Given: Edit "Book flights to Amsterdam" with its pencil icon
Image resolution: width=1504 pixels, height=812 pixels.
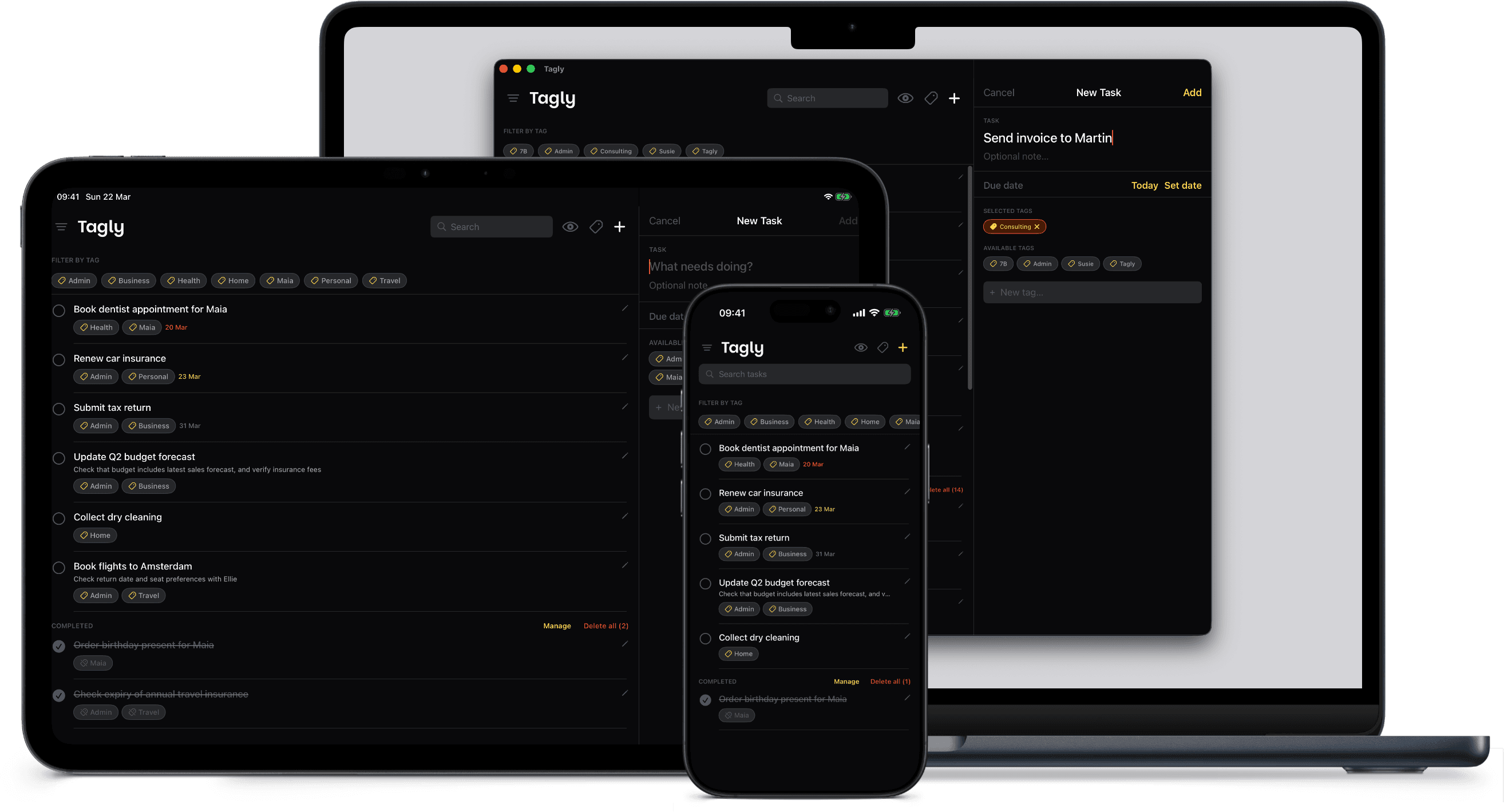Looking at the screenshot, I should [x=626, y=565].
